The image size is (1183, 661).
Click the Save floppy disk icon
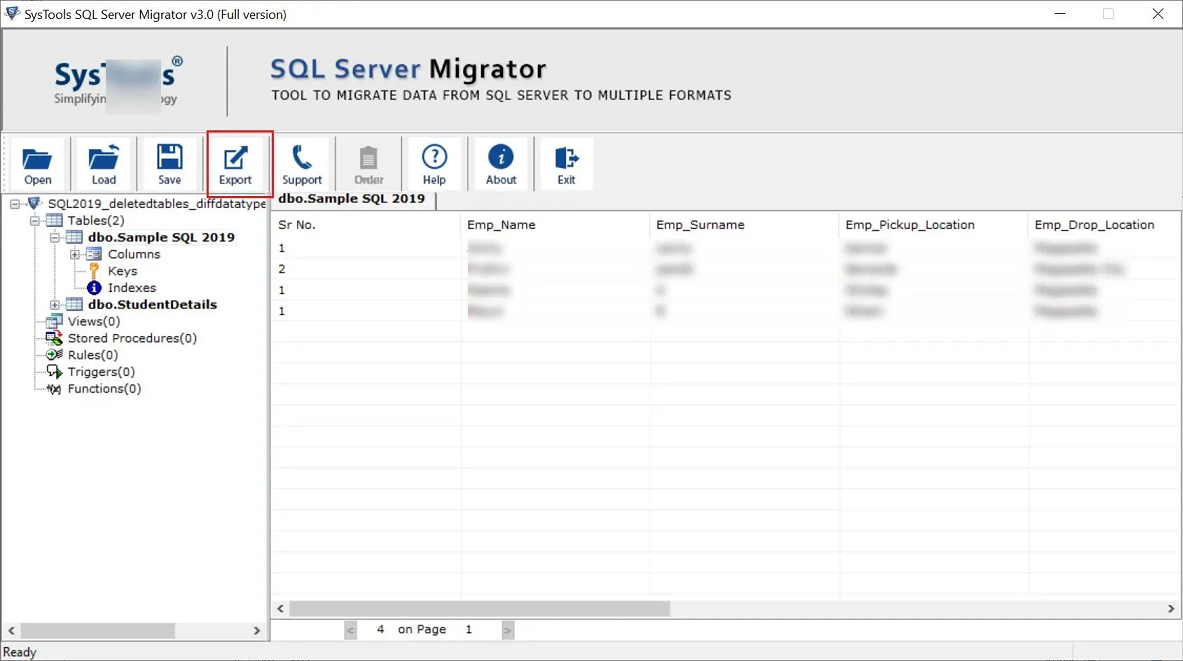[x=169, y=164]
